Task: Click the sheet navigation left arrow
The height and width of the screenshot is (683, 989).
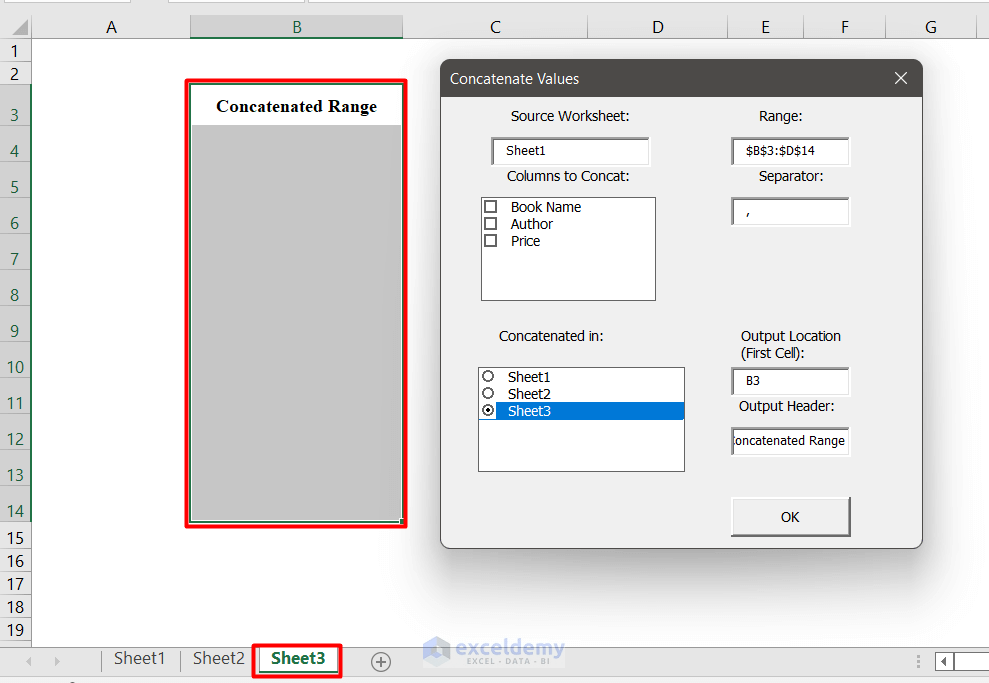Action: [x=27, y=660]
